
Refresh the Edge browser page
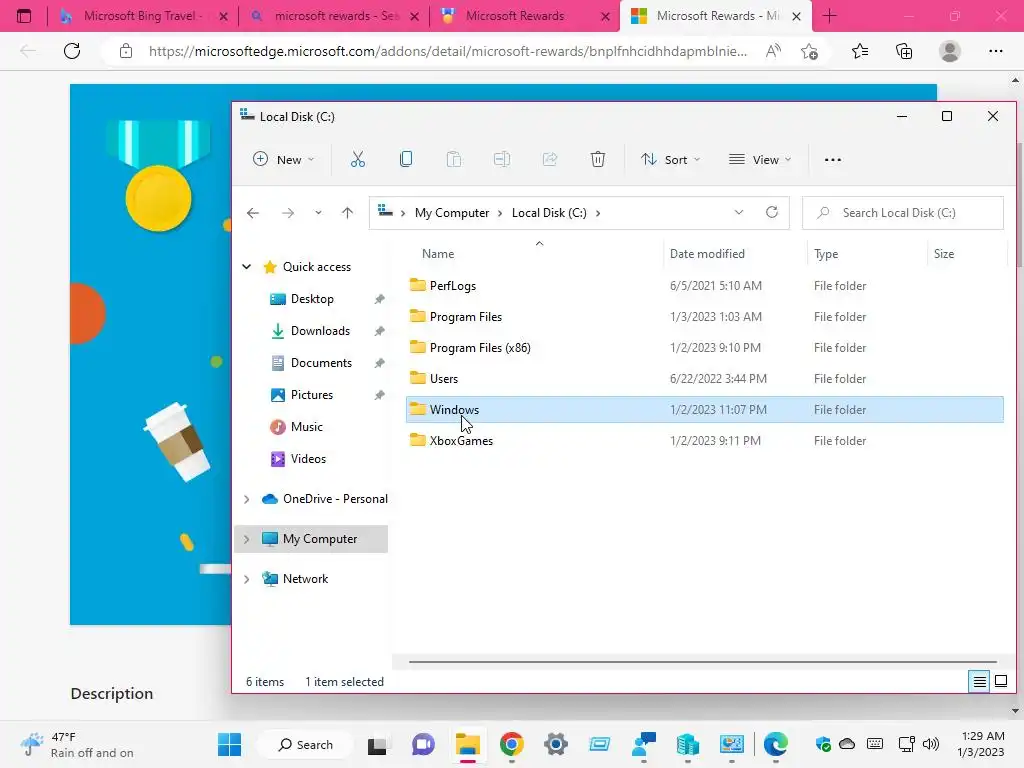pyautogui.click(x=72, y=51)
